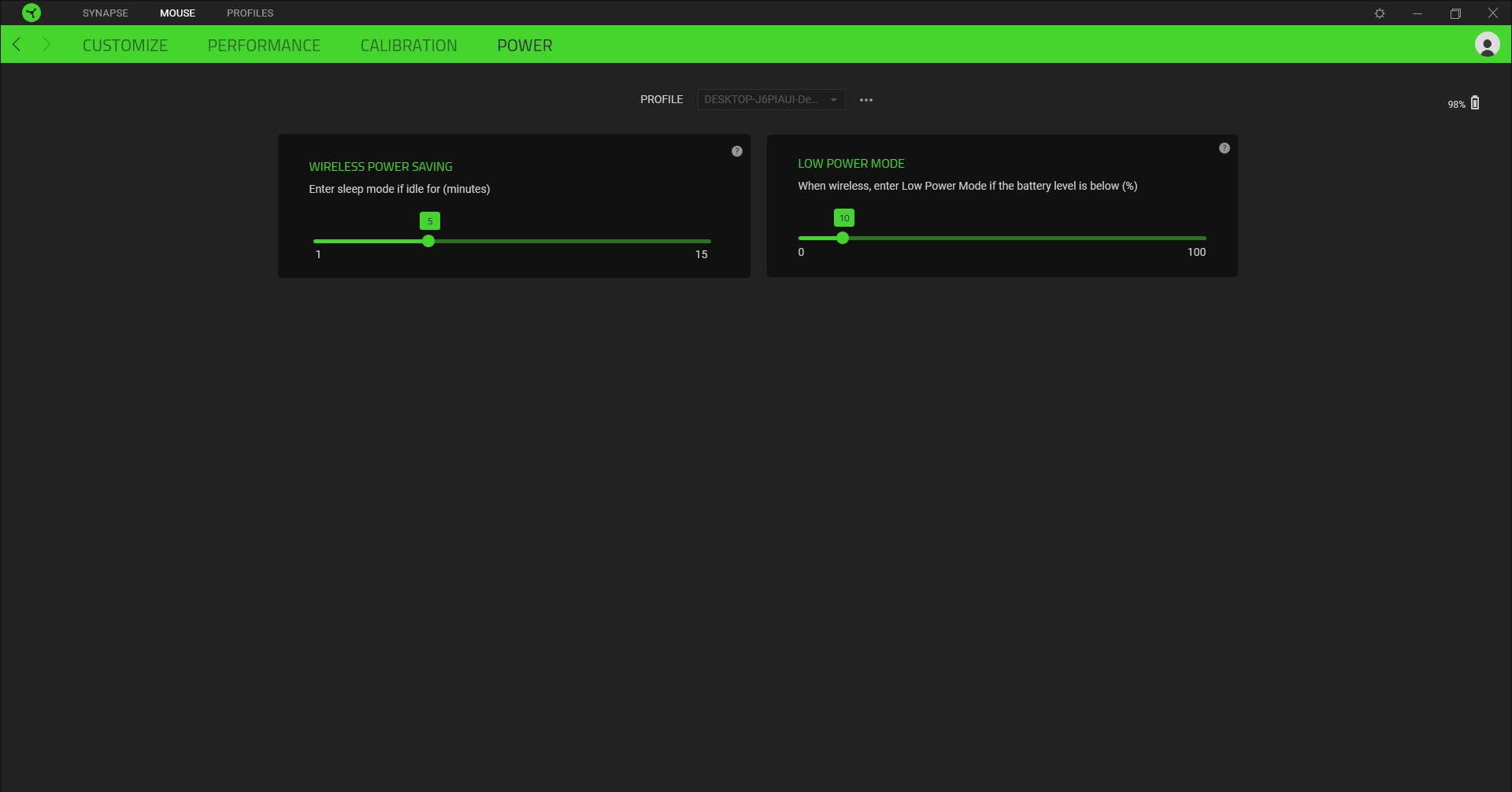Go forward using the right arrow
The image size is (1512, 792).
pyautogui.click(x=46, y=45)
